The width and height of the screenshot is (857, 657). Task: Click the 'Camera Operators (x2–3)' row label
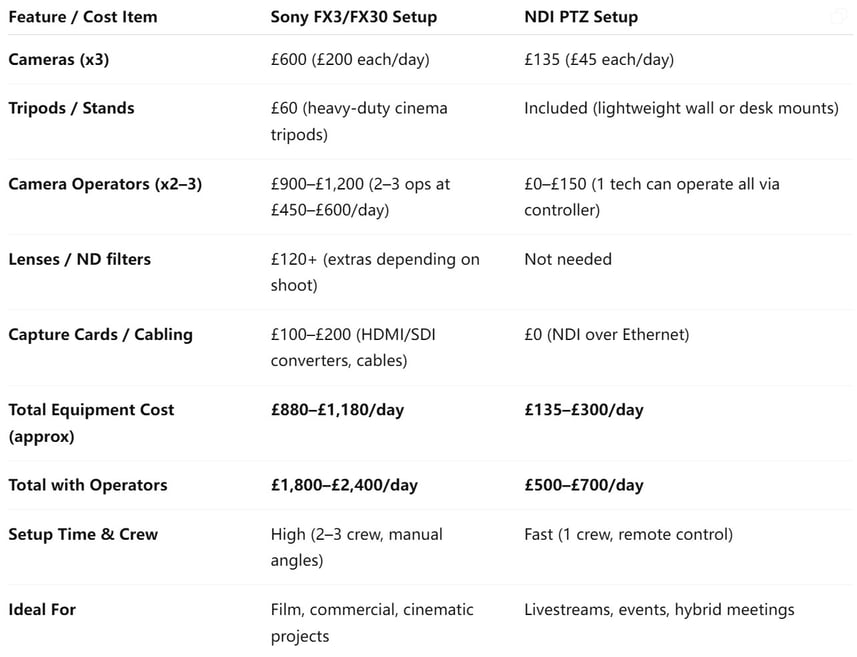coord(105,184)
